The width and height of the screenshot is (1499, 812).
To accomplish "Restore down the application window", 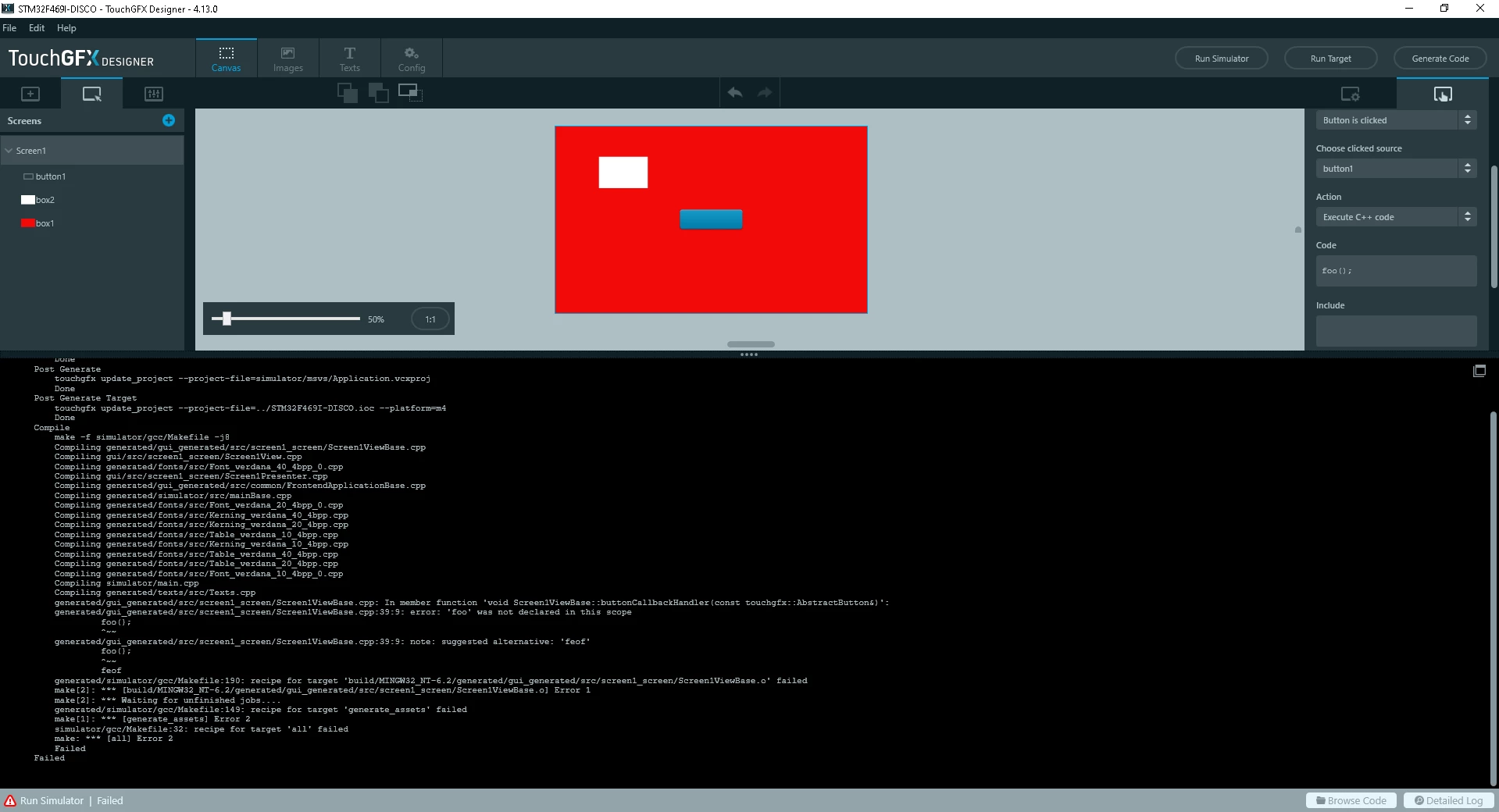I will 1444,9.
